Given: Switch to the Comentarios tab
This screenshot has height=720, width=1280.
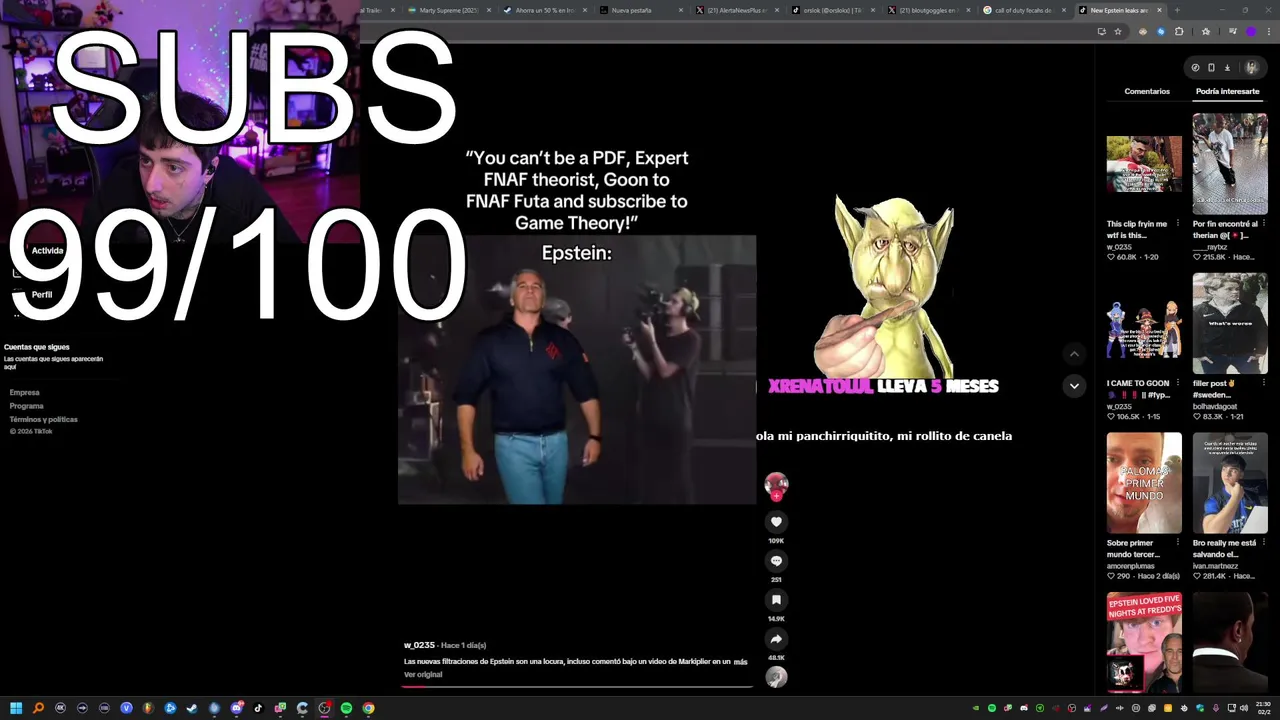Looking at the screenshot, I should (1147, 91).
